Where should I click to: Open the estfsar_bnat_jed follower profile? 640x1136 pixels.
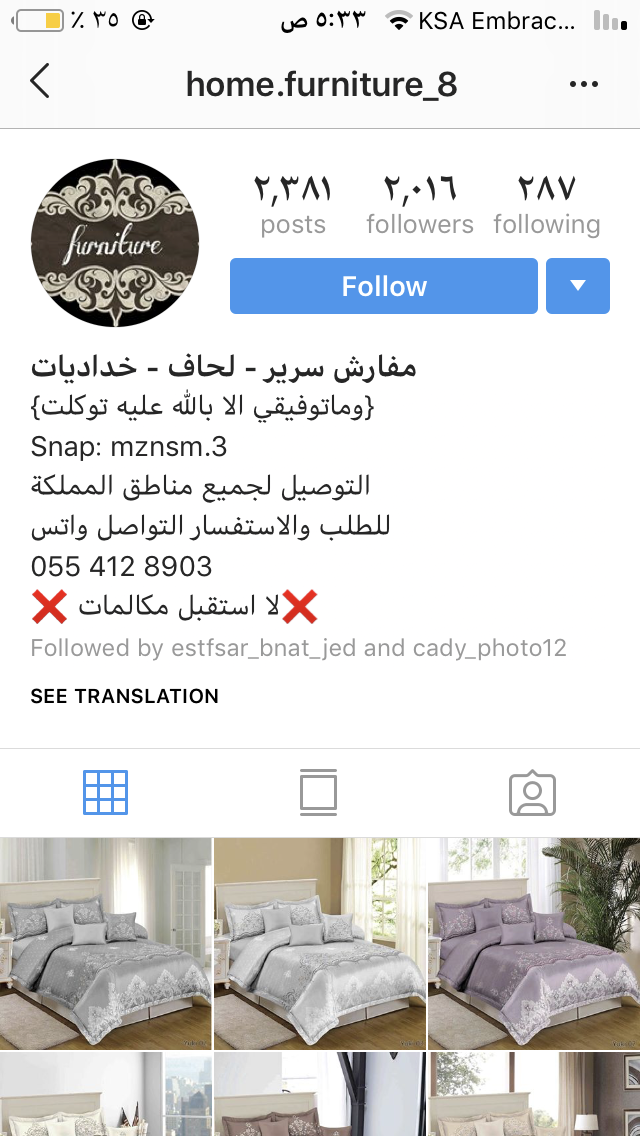(x=264, y=648)
